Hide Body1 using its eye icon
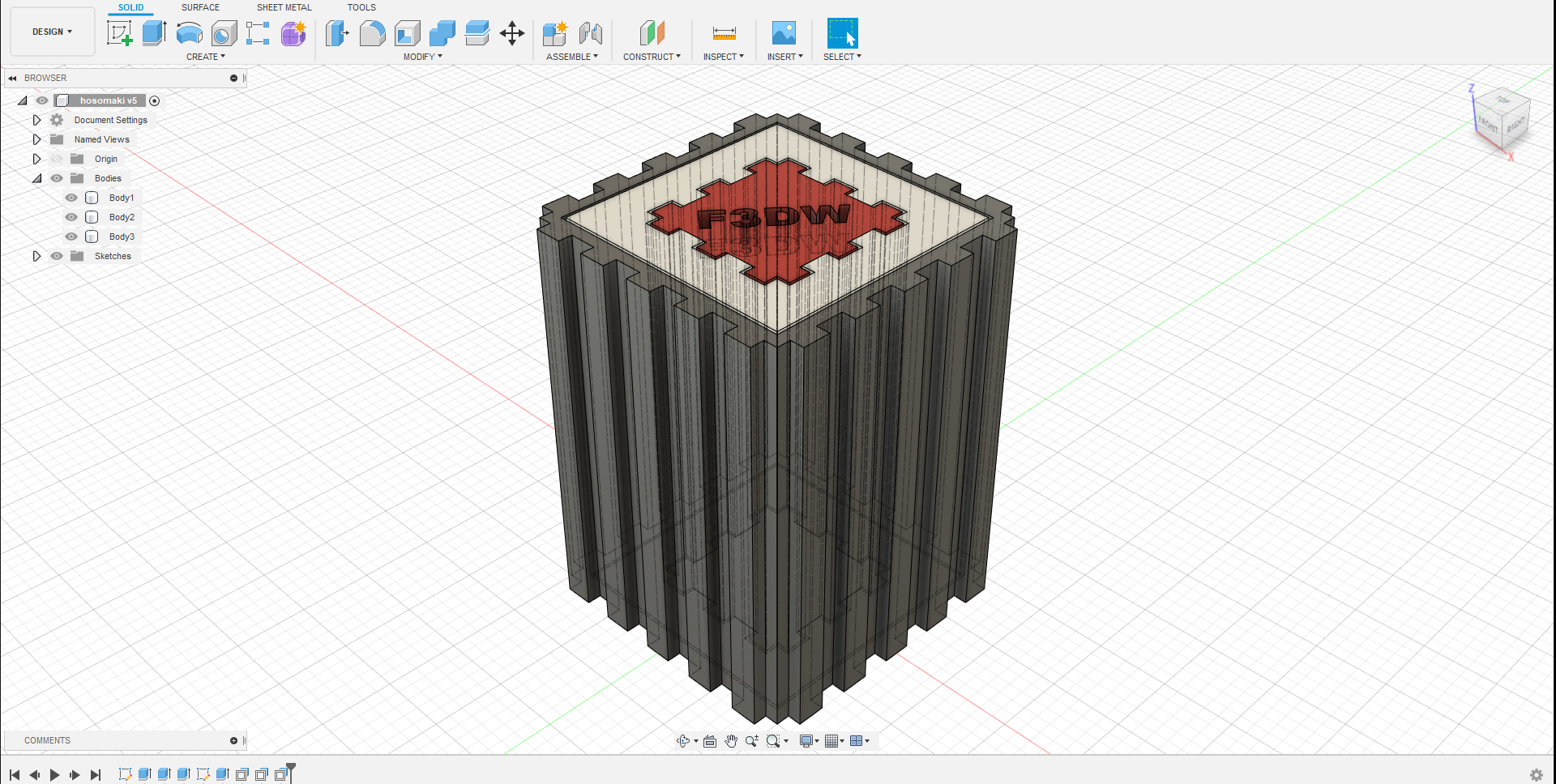Viewport: 1556px width, 784px height. (71, 198)
